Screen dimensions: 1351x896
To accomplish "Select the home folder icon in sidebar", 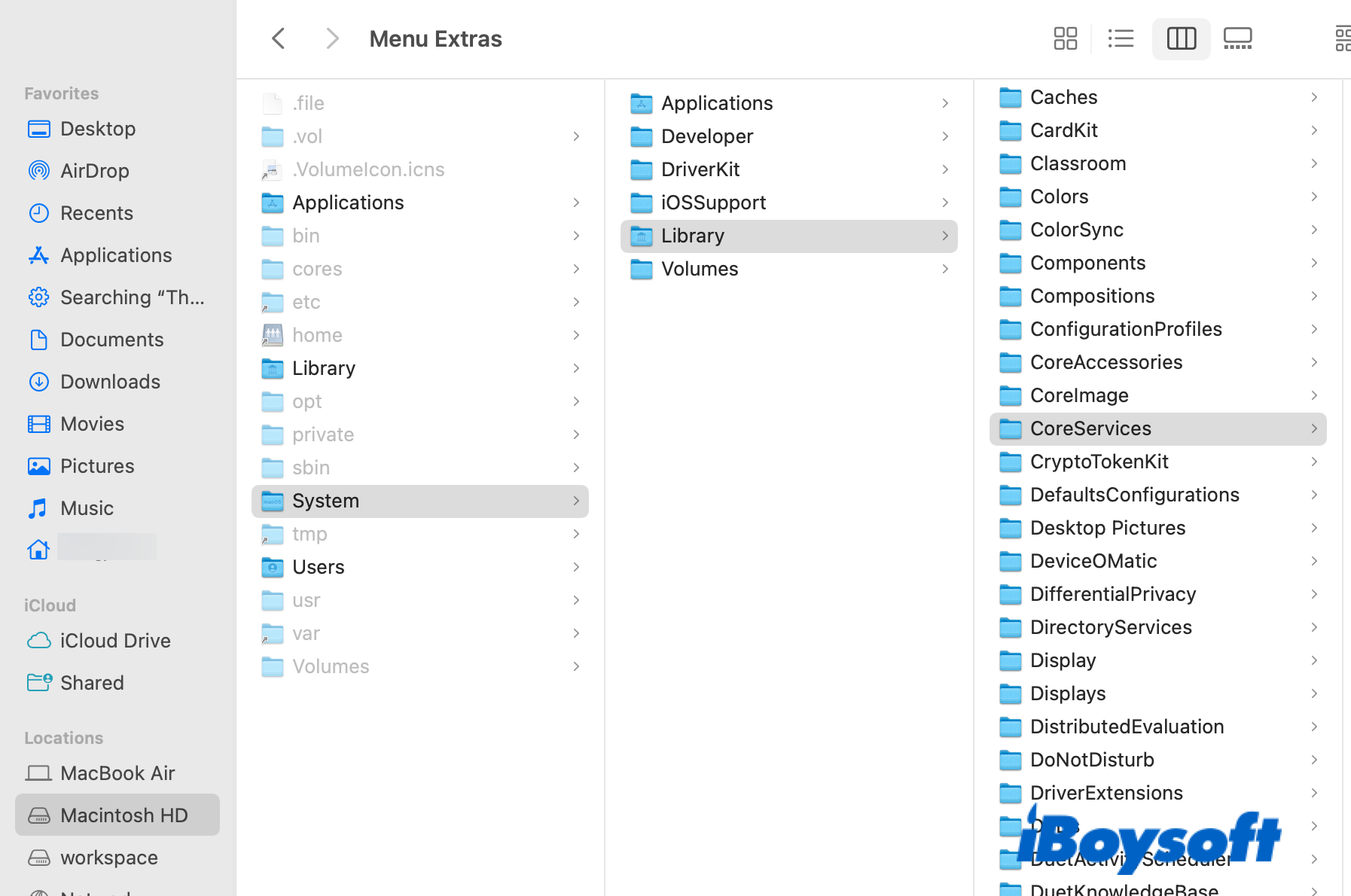I will 39,550.
